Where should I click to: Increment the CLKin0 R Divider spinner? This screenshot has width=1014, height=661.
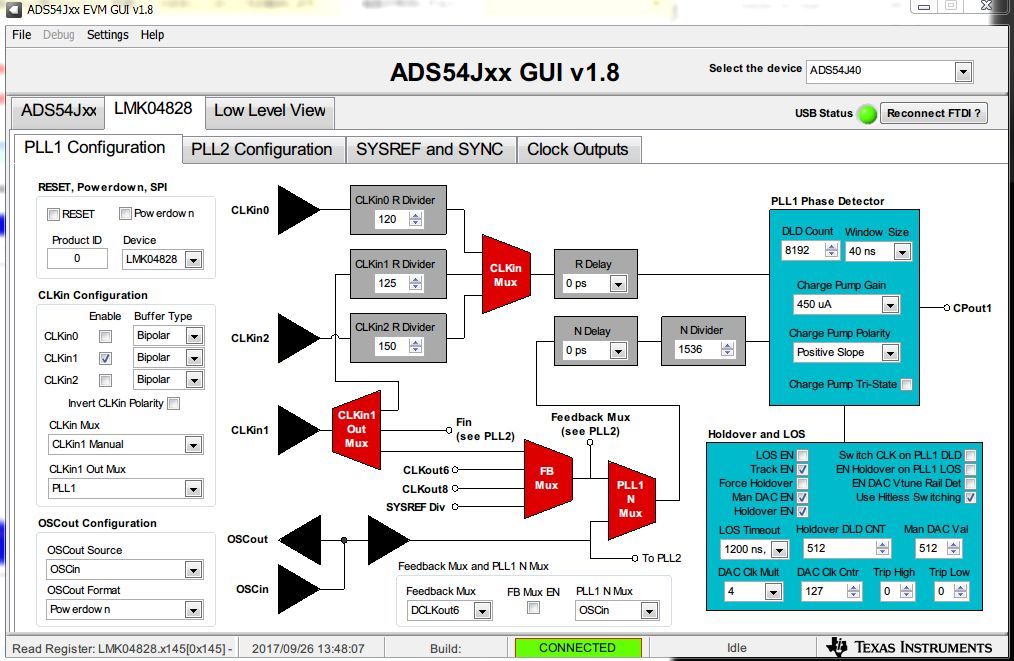pos(416,215)
